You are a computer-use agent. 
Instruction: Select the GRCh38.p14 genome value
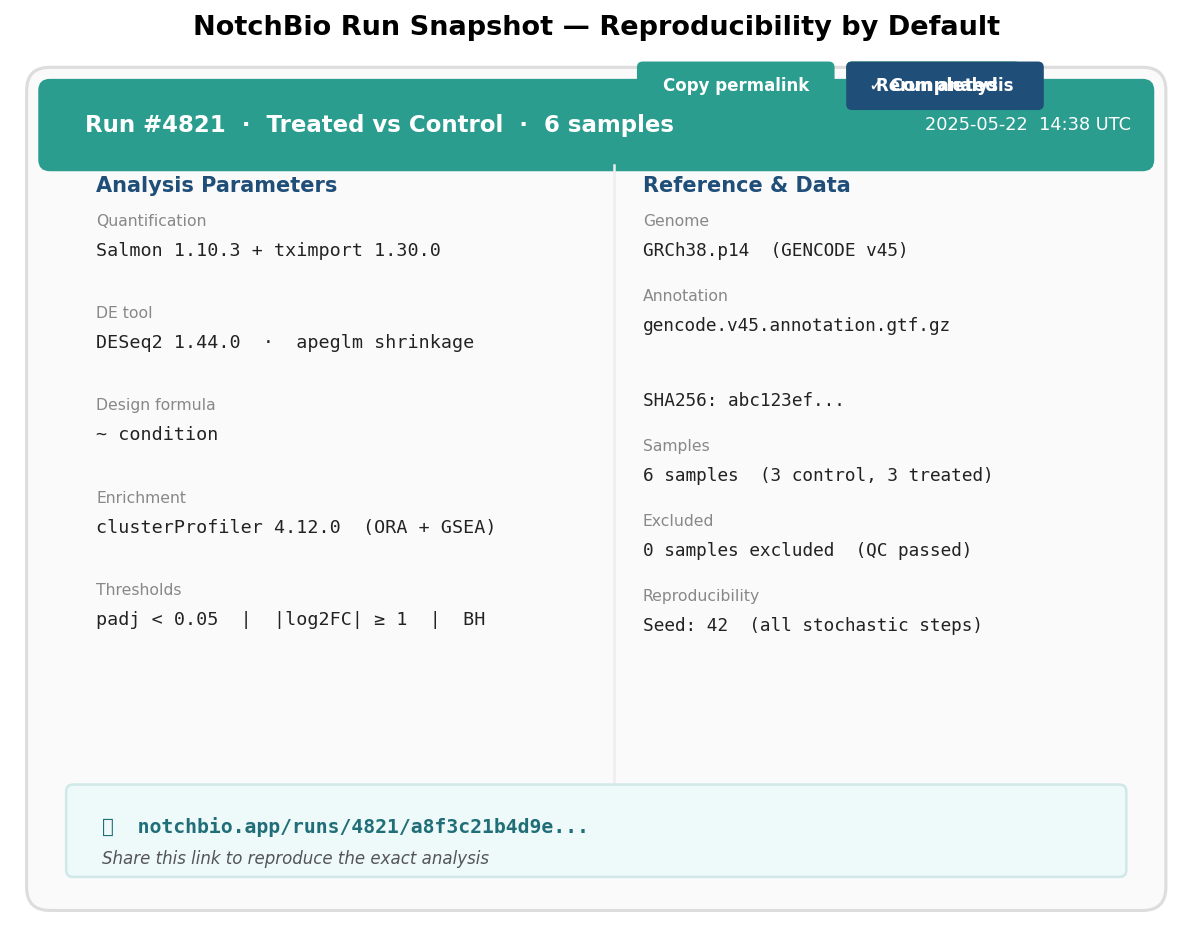tap(775, 250)
